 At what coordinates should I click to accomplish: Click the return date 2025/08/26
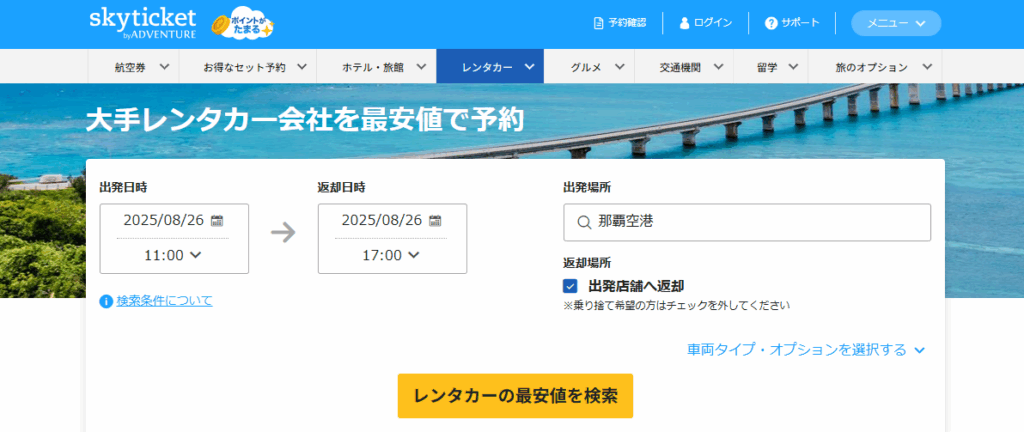[x=382, y=220]
